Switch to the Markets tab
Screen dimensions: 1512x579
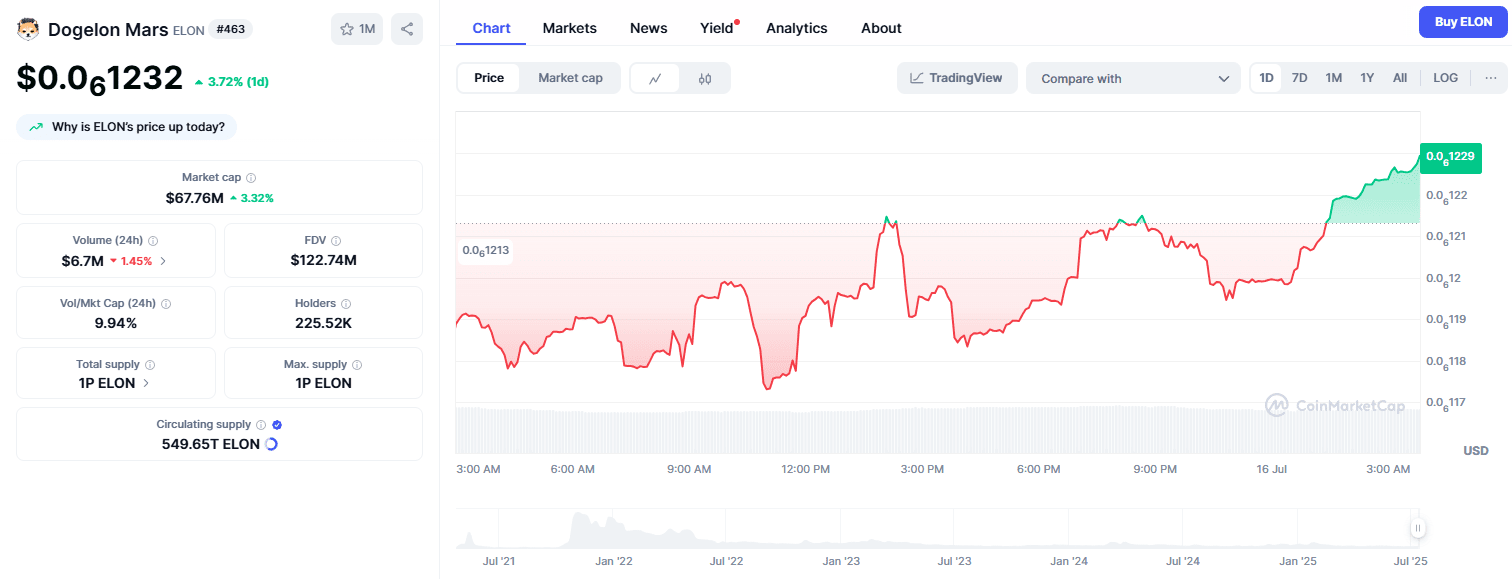point(570,28)
